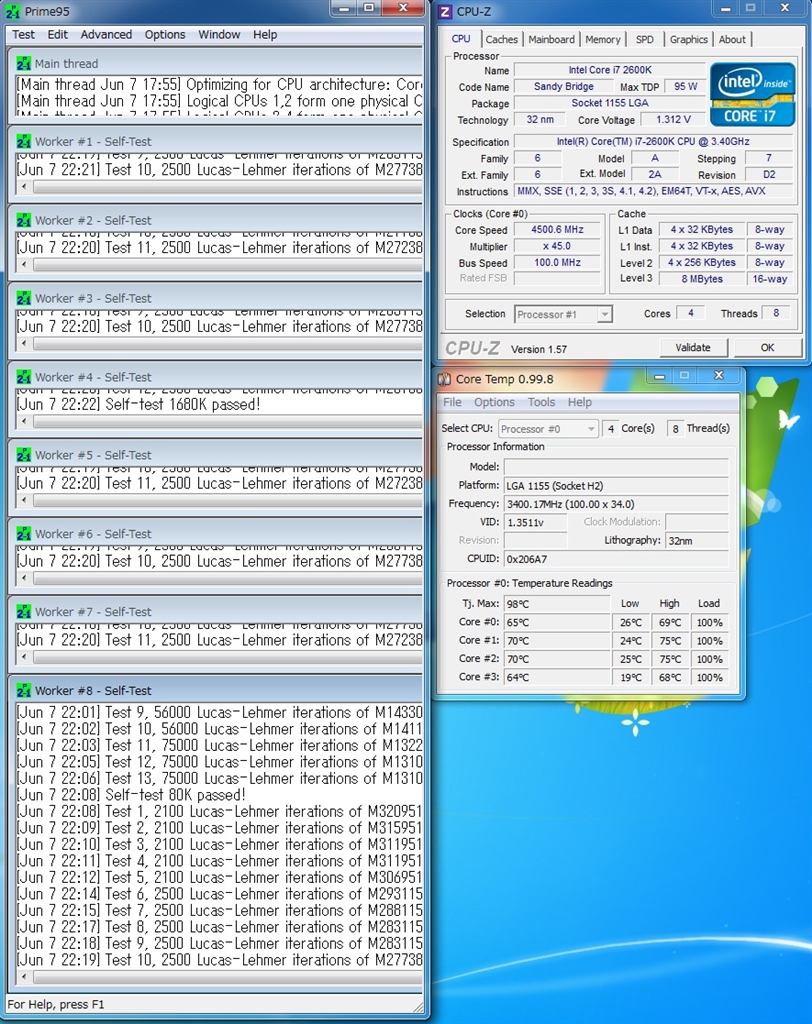The height and width of the screenshot is (1024, 812).
Task: Click the Prime95 title bar icon
Action: tap(13, 11)
